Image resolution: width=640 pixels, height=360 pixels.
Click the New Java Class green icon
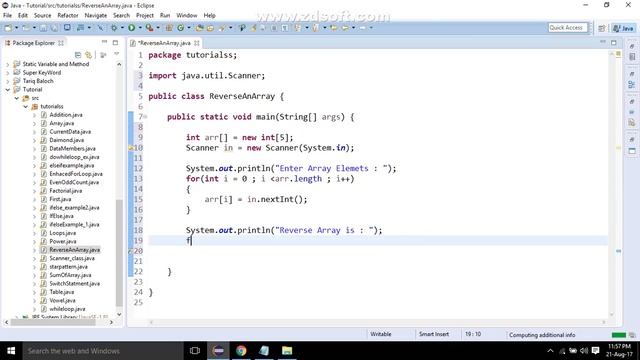pos(180,28)
